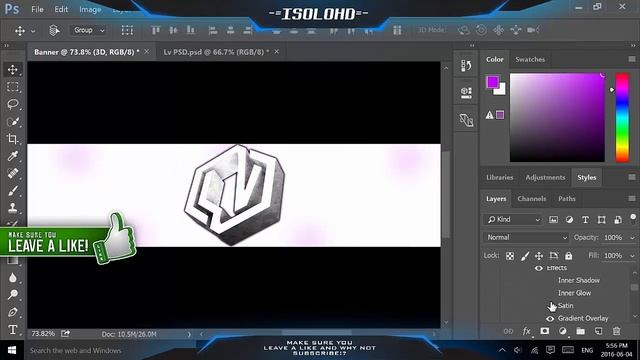Select the Crop tool
The width and height of the screenshot is (640, 360).
tap(13, 139)
